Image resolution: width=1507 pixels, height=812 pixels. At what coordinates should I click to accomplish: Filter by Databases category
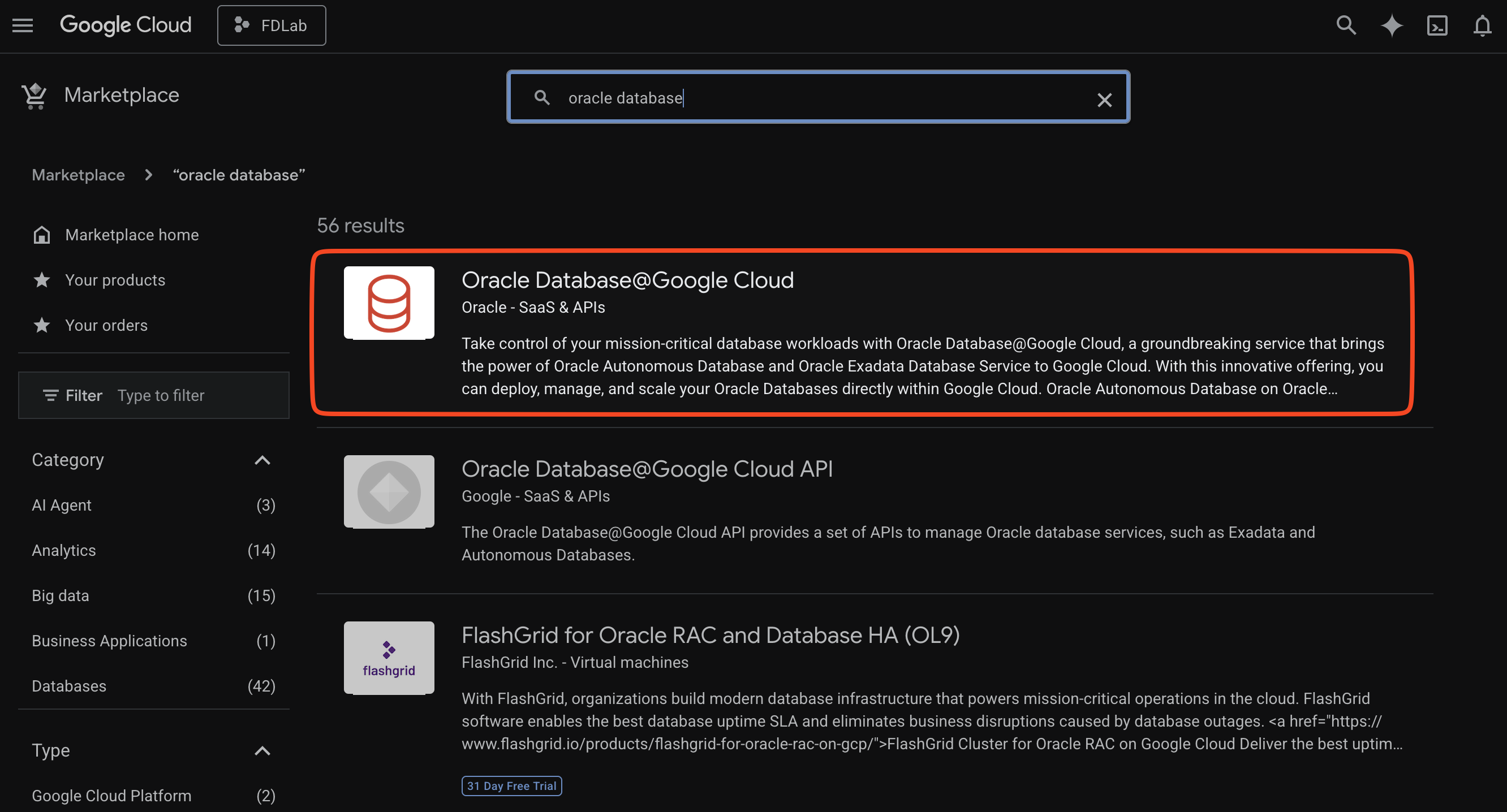coord(153,686)
